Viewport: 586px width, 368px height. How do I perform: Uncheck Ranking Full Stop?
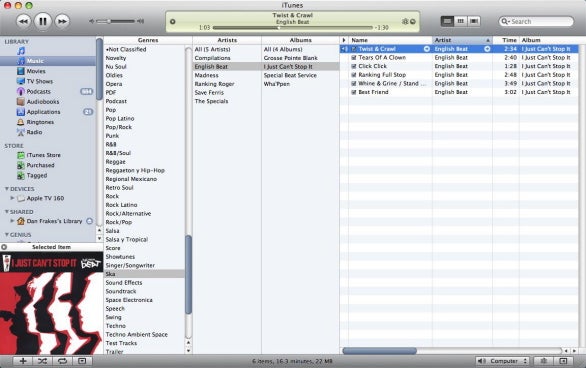[354, 75]
